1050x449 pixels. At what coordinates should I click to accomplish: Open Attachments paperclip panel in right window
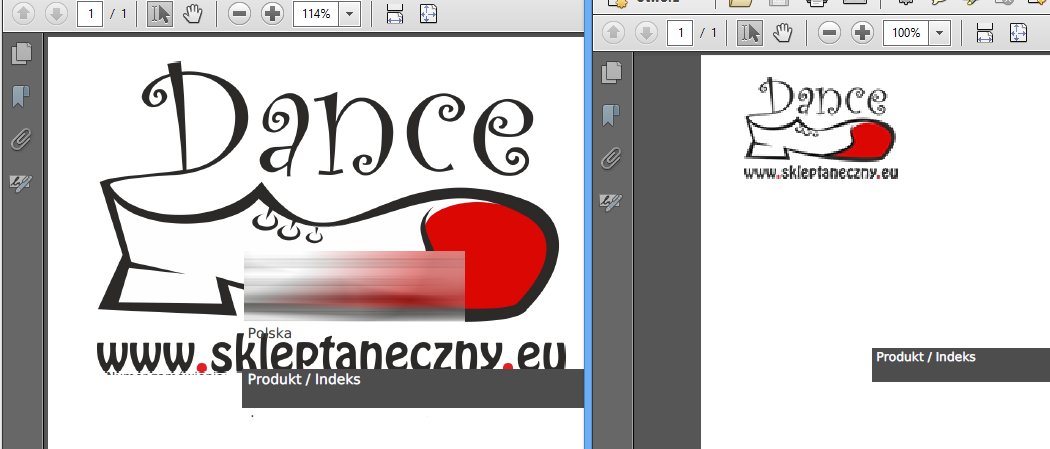[611, 159]
